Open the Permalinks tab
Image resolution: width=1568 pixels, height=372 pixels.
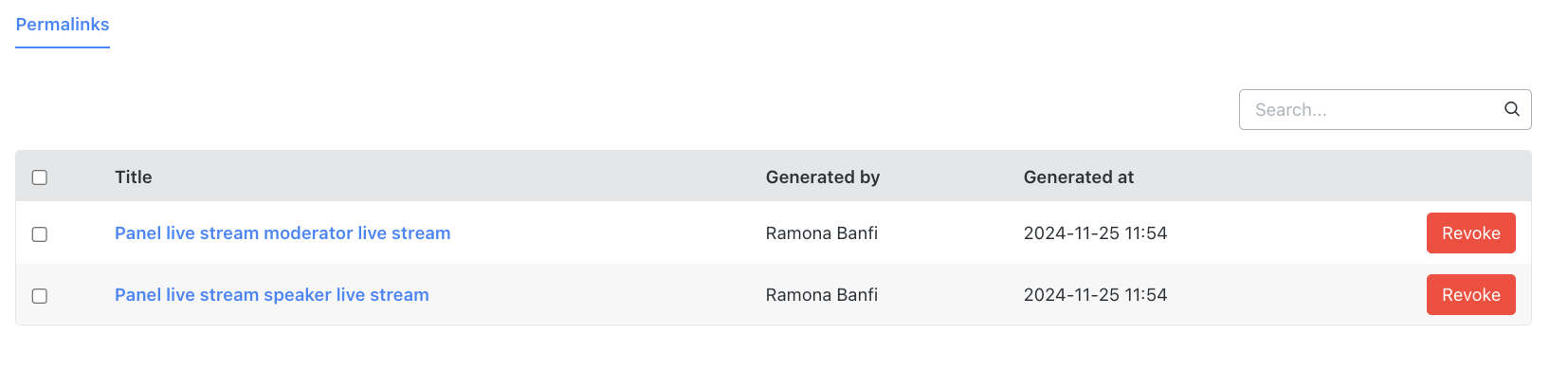(x=63, y=25)
